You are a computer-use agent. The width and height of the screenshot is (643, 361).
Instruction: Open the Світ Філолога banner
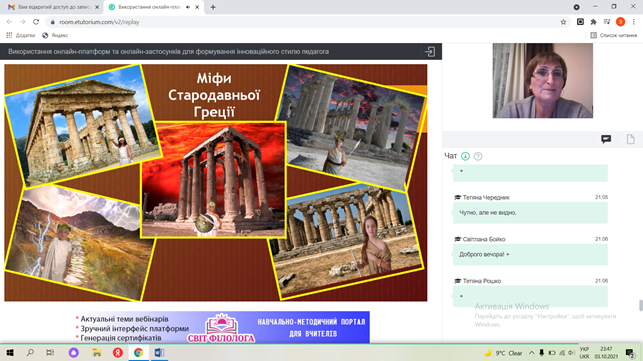(x=221, y=327)
